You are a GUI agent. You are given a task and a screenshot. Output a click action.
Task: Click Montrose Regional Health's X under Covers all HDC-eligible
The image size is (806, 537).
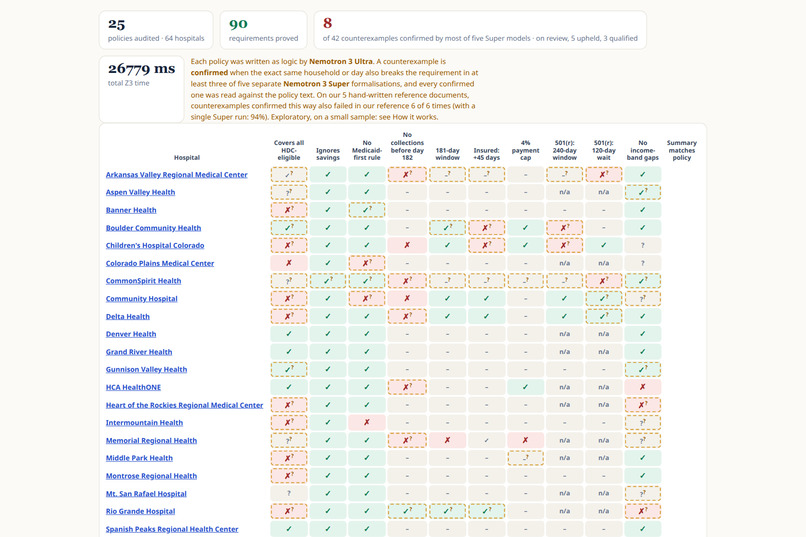(x=289, y=476)
